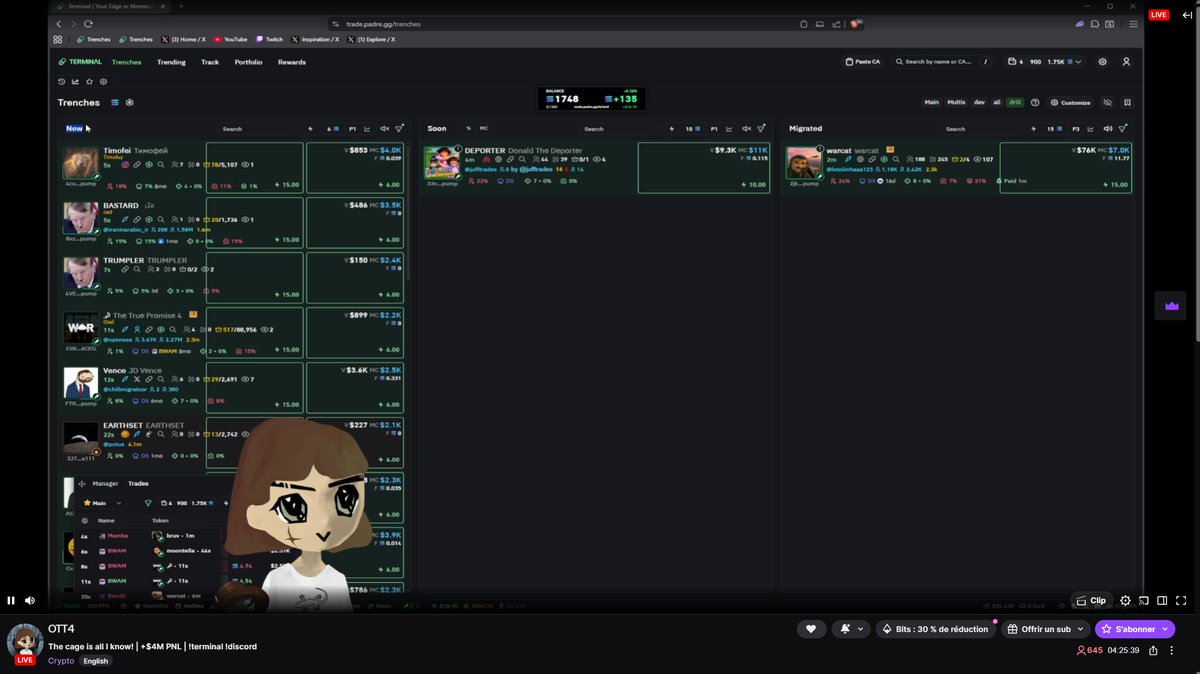Reload the browser page
The width and height of the screenshot is (1200, 674).
tap(89, 23)
